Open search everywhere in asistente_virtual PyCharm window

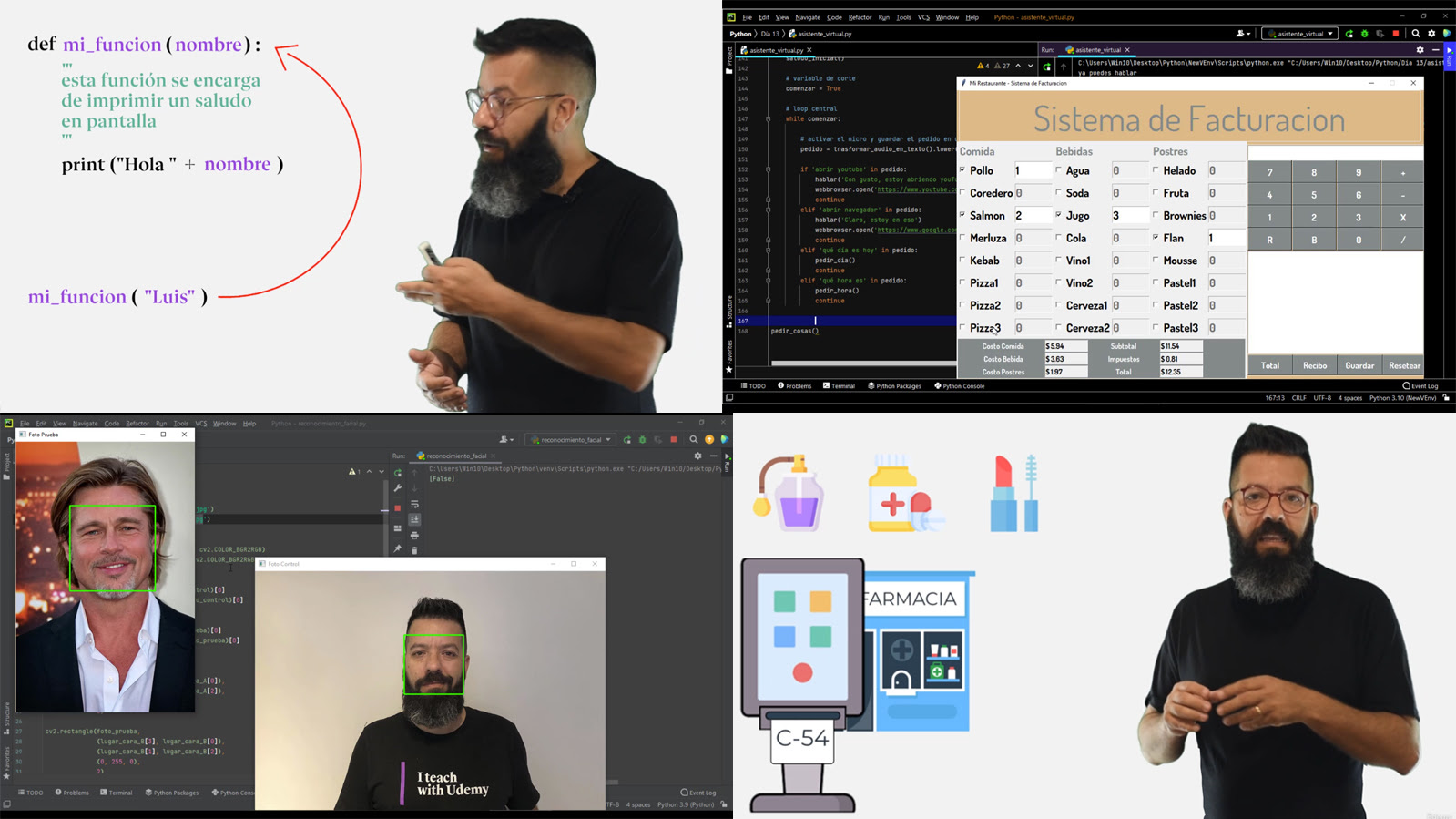pyautogui.click(x=1416, y=34)
